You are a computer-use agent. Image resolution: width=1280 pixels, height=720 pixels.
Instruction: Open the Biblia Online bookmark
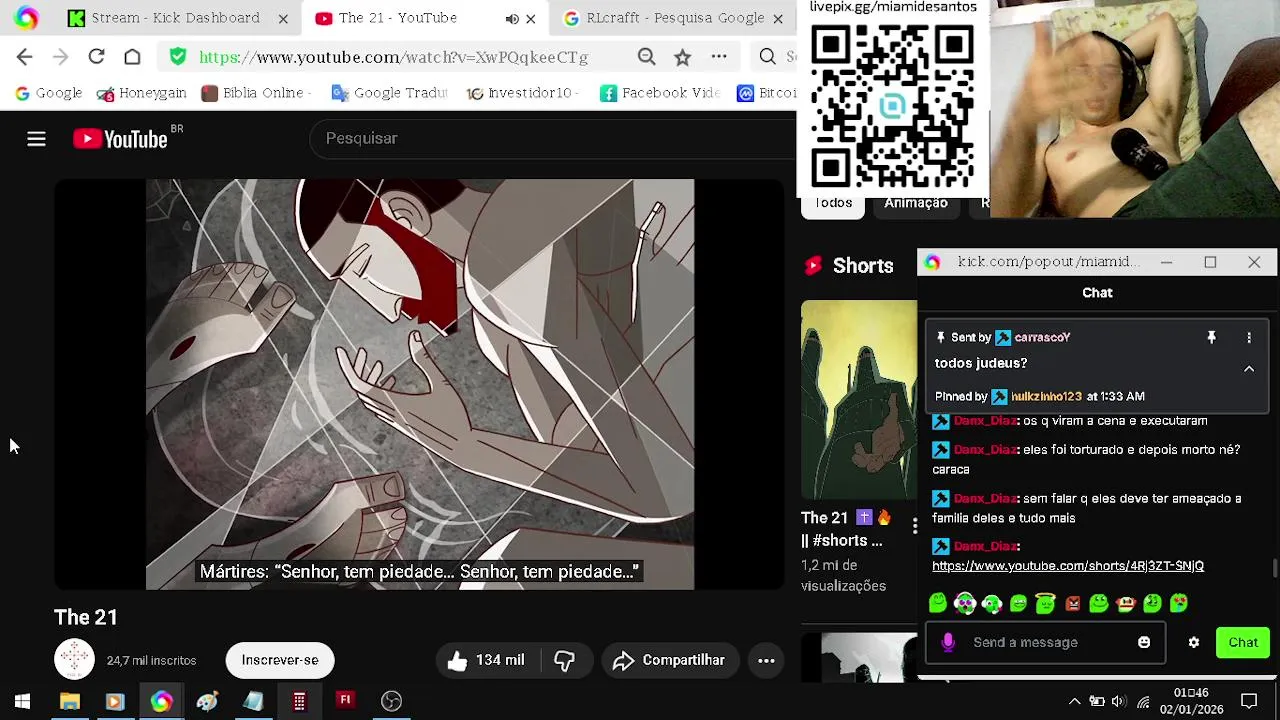click(256, 93)
